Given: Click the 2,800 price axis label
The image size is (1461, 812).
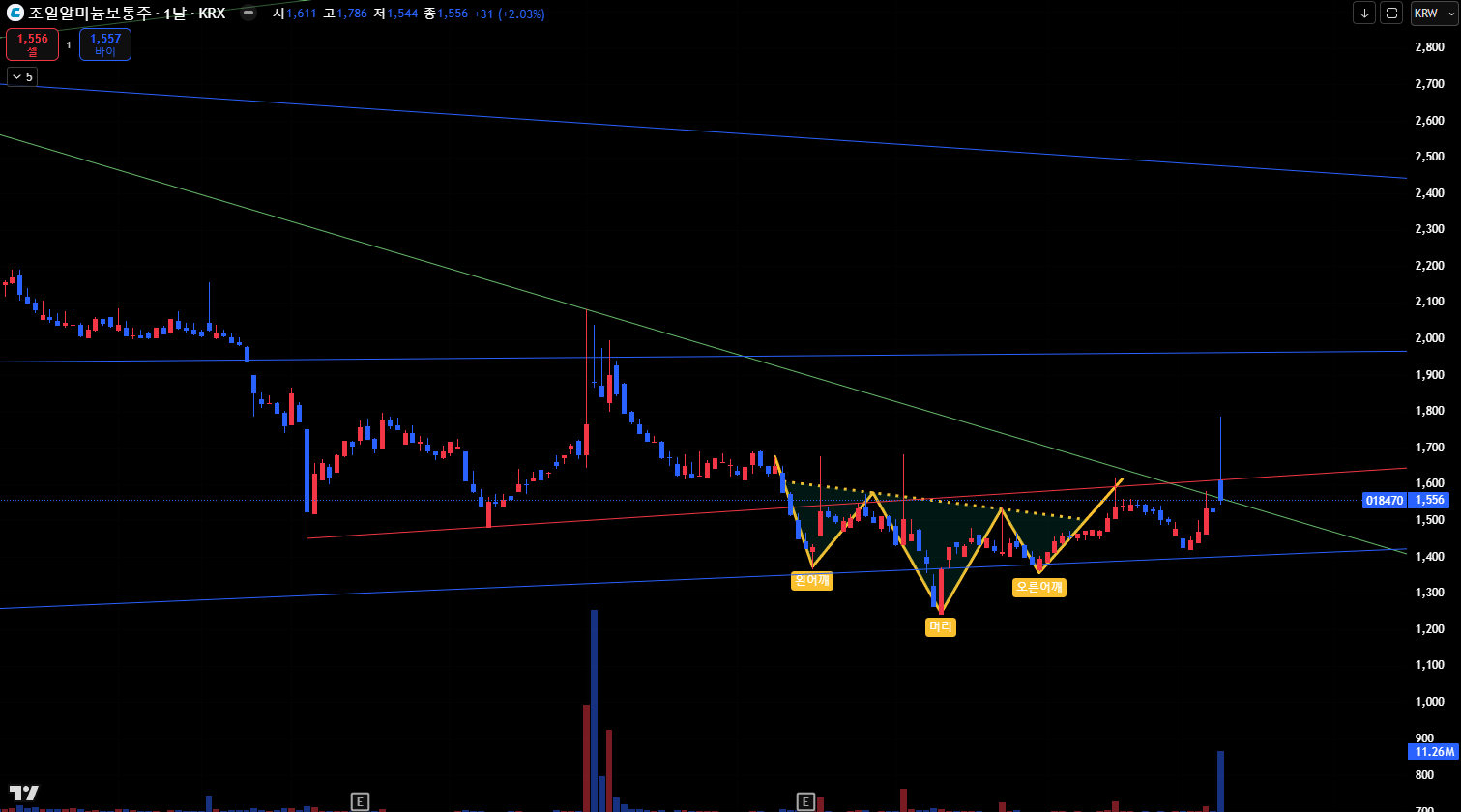Looking at the screenshot, I should pos(1429,47).
